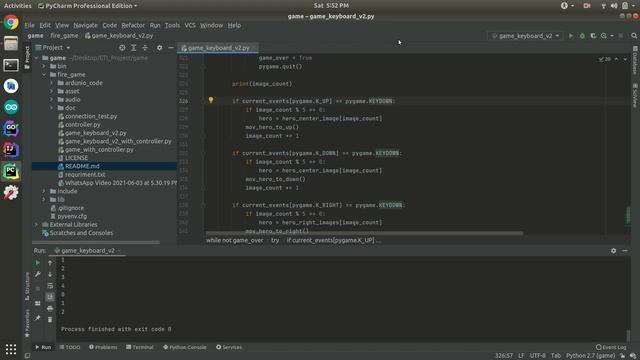This screenshot has width=640, height=360.
Task: Expand the bin folder
Action: point(44,66)
